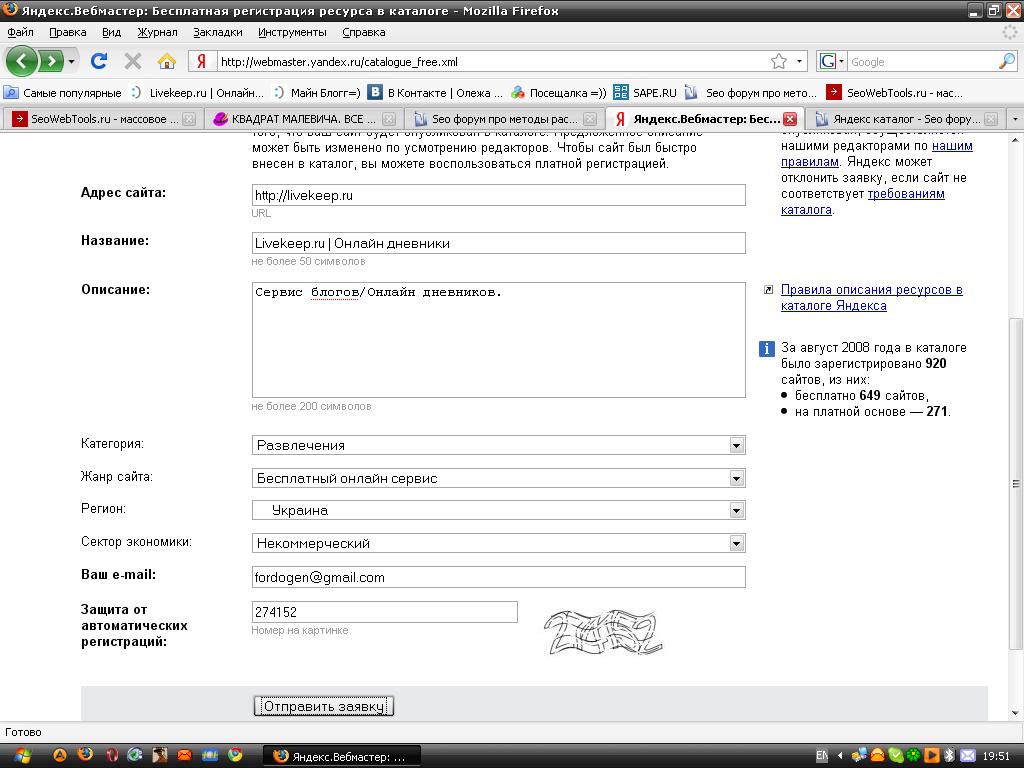This screenshot has height=768, width=1024.
Task: Switch to the Яндекс каталог tab
Action: (906, 119)
